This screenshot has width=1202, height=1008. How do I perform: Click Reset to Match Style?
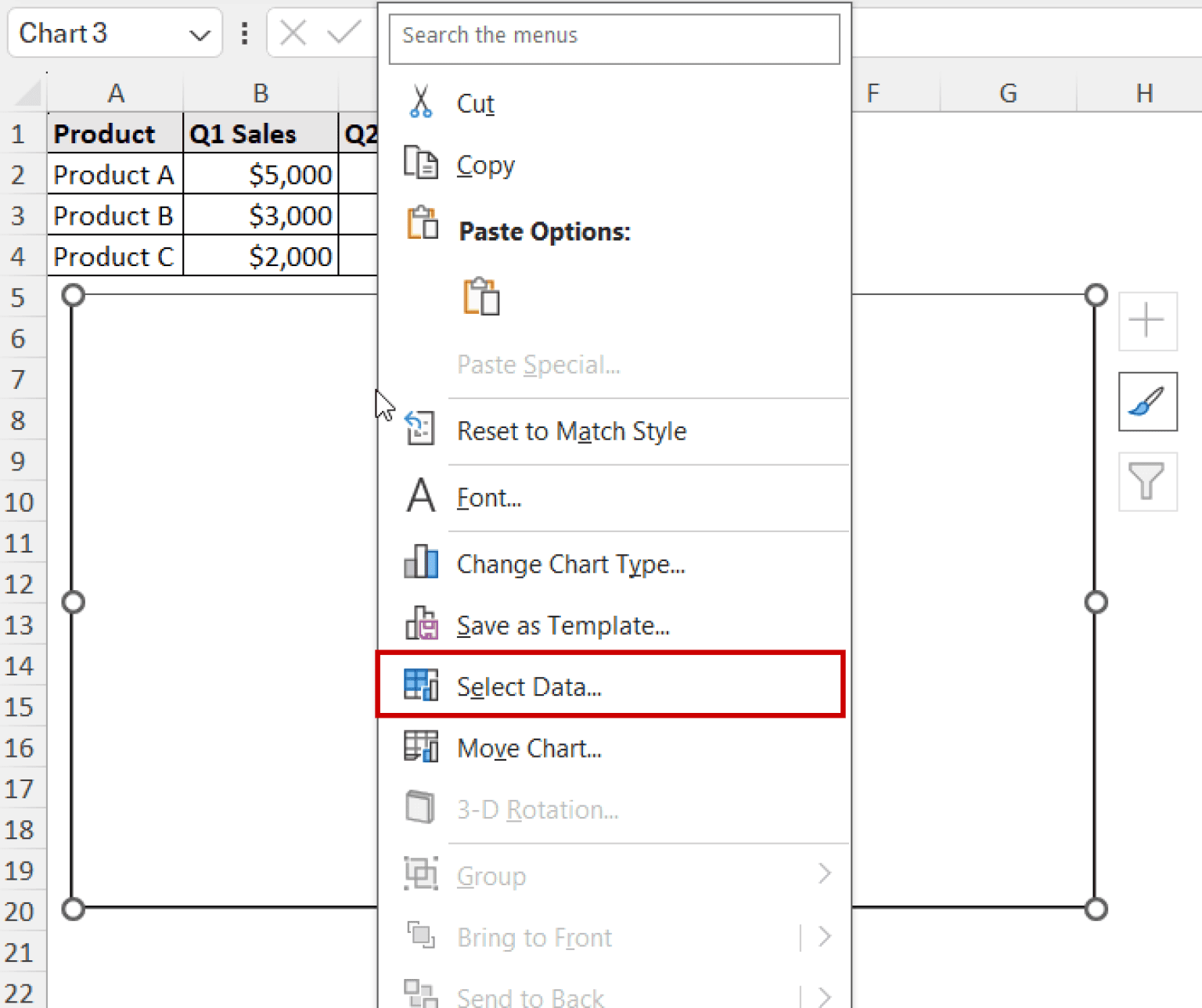572,430
